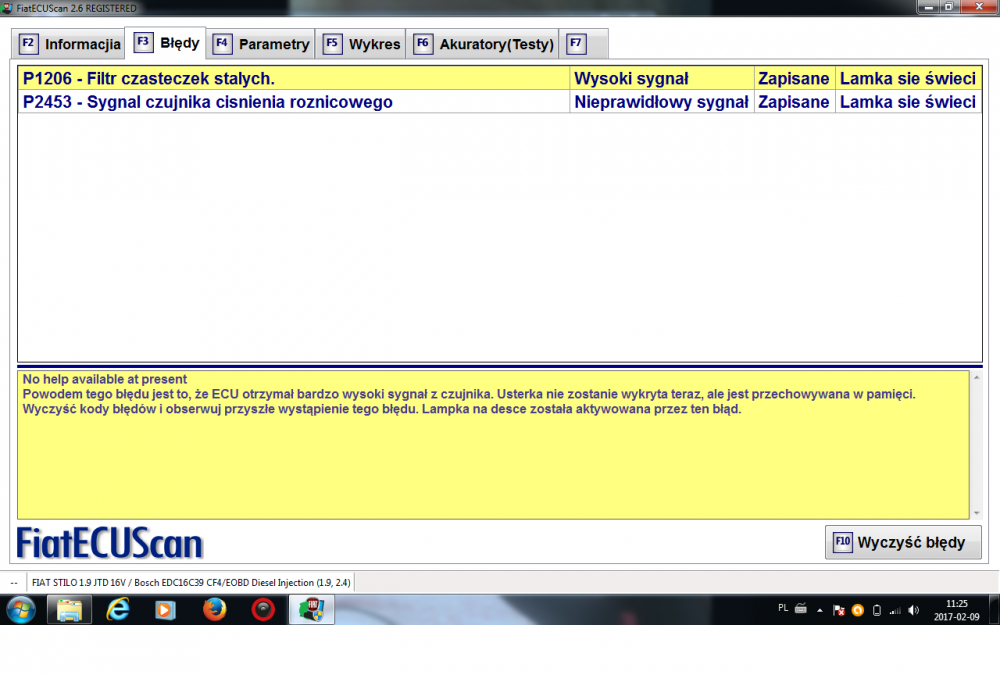Click the help text scrollbar down arrow

(976, 513)
